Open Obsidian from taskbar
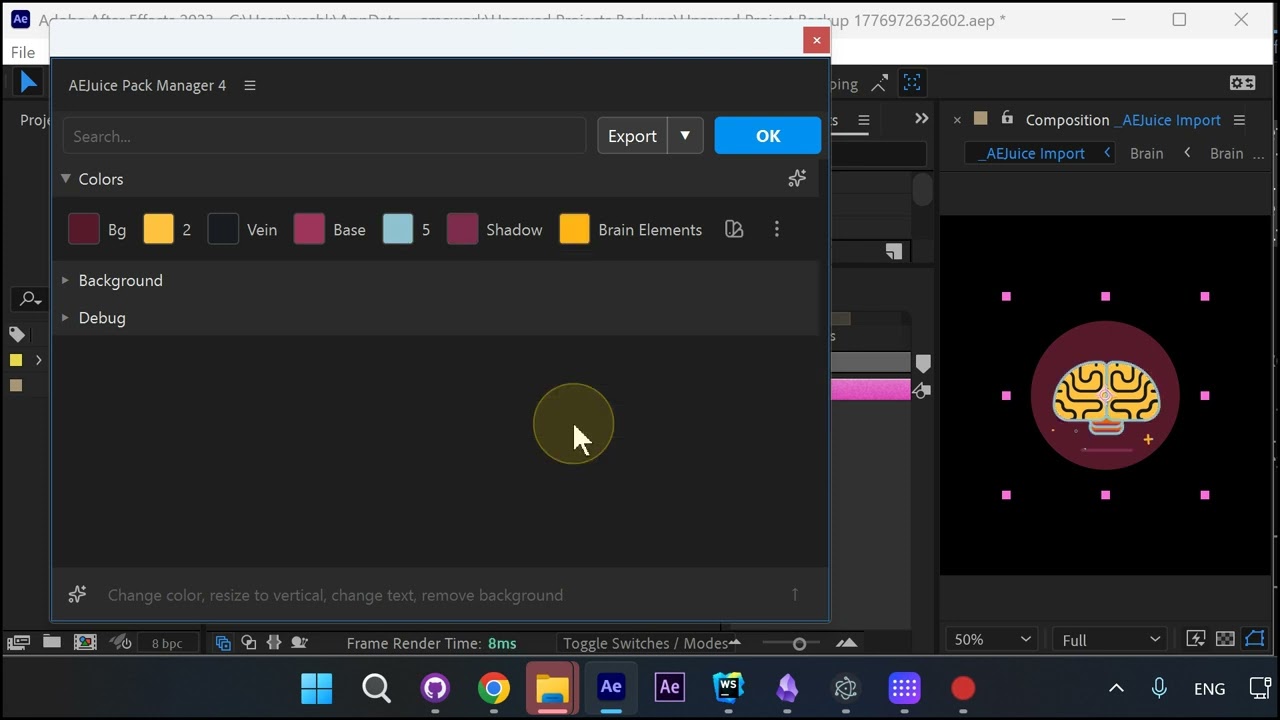The height and width of the screenshot is (720, 1280). tap(787, 688)
